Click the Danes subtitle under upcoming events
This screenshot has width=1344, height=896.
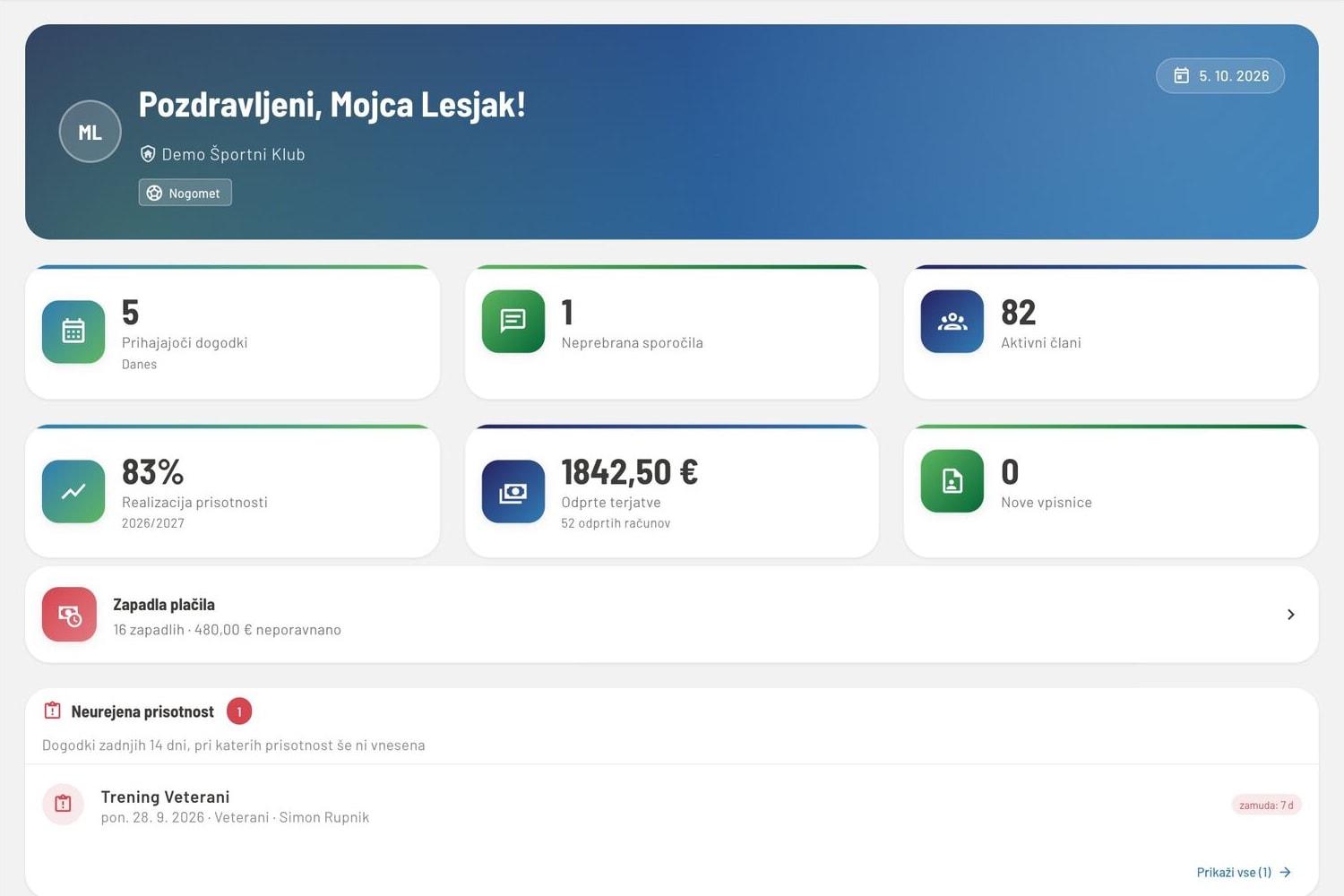[140, 365]
